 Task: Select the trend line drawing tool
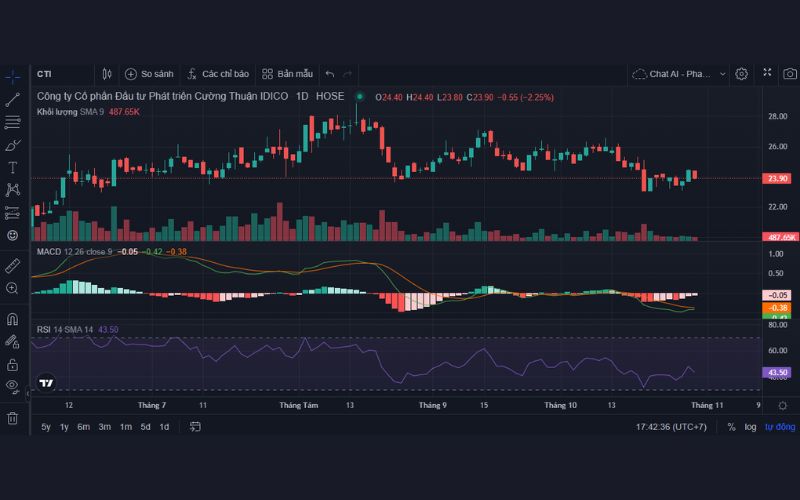[12, 99]
